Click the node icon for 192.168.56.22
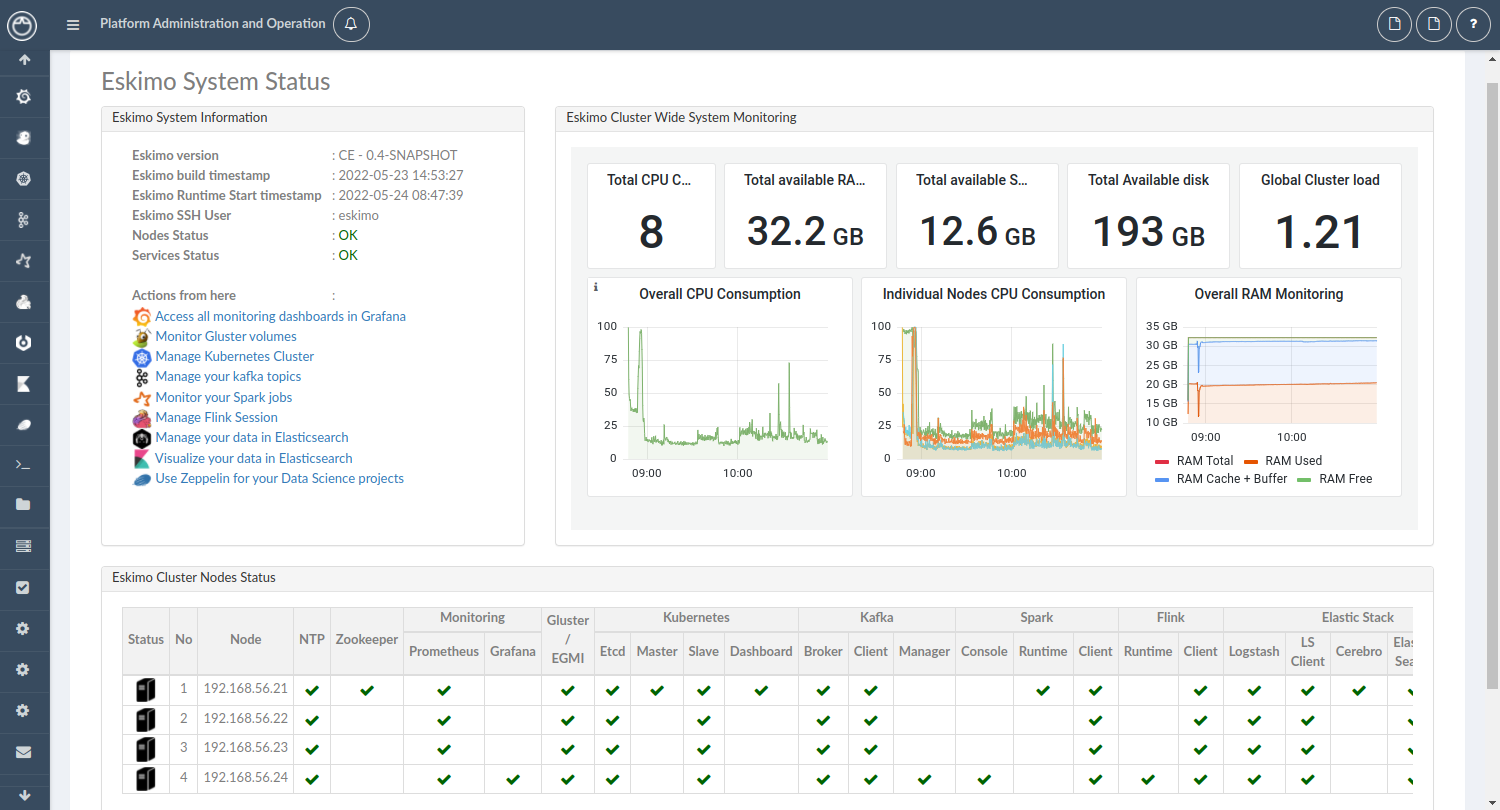1500x810 pixels. pos(146,720)
